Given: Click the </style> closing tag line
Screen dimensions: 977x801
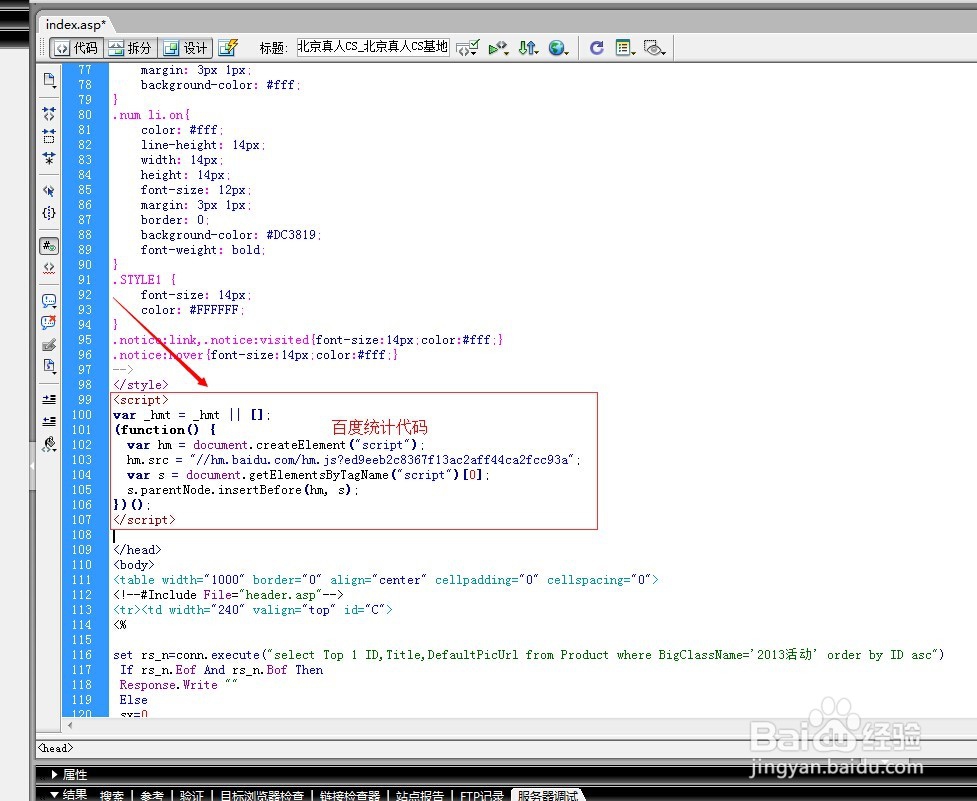Looking at the screenshot, I should pyautogui.click(x=140, y=385).
